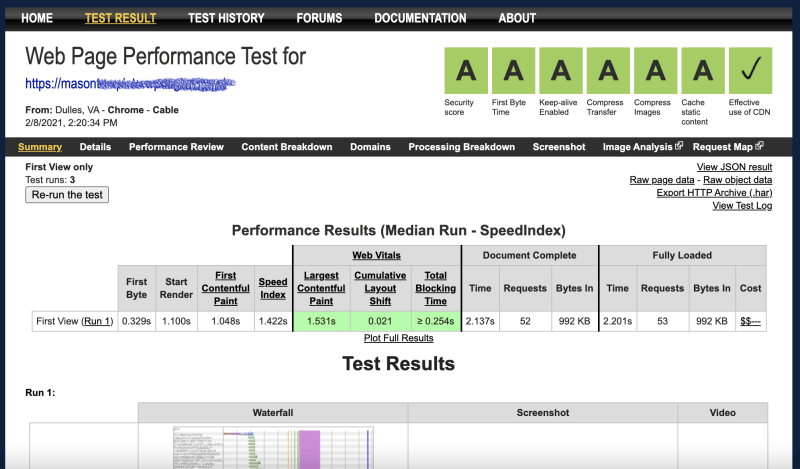Select the Summary tab

point(40,147)
